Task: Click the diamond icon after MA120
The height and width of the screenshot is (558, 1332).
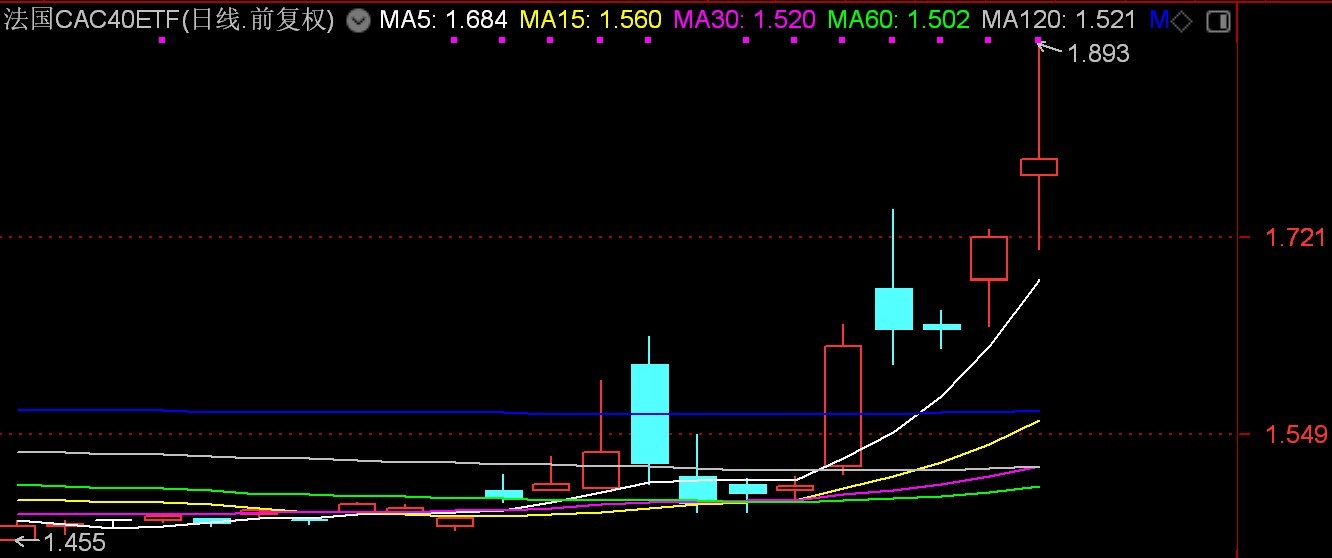Action: [x=1181, y=20]
